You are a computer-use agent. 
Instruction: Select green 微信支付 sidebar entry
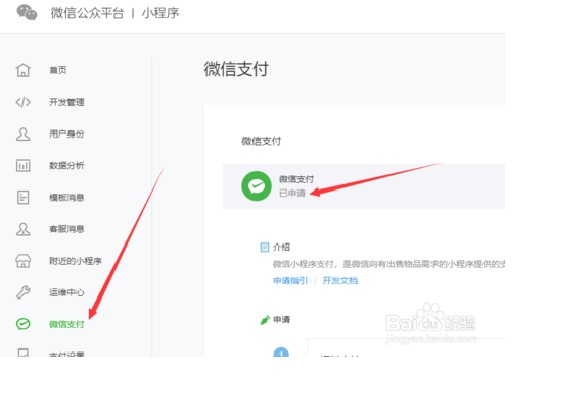67,324
